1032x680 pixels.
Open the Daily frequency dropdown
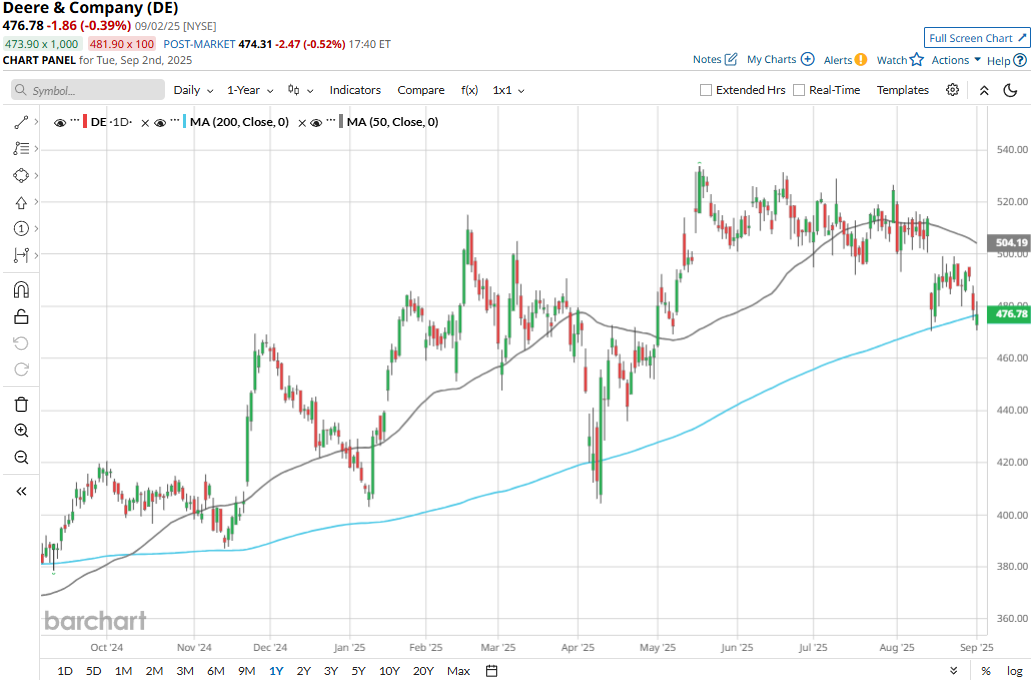coord(193,90)
